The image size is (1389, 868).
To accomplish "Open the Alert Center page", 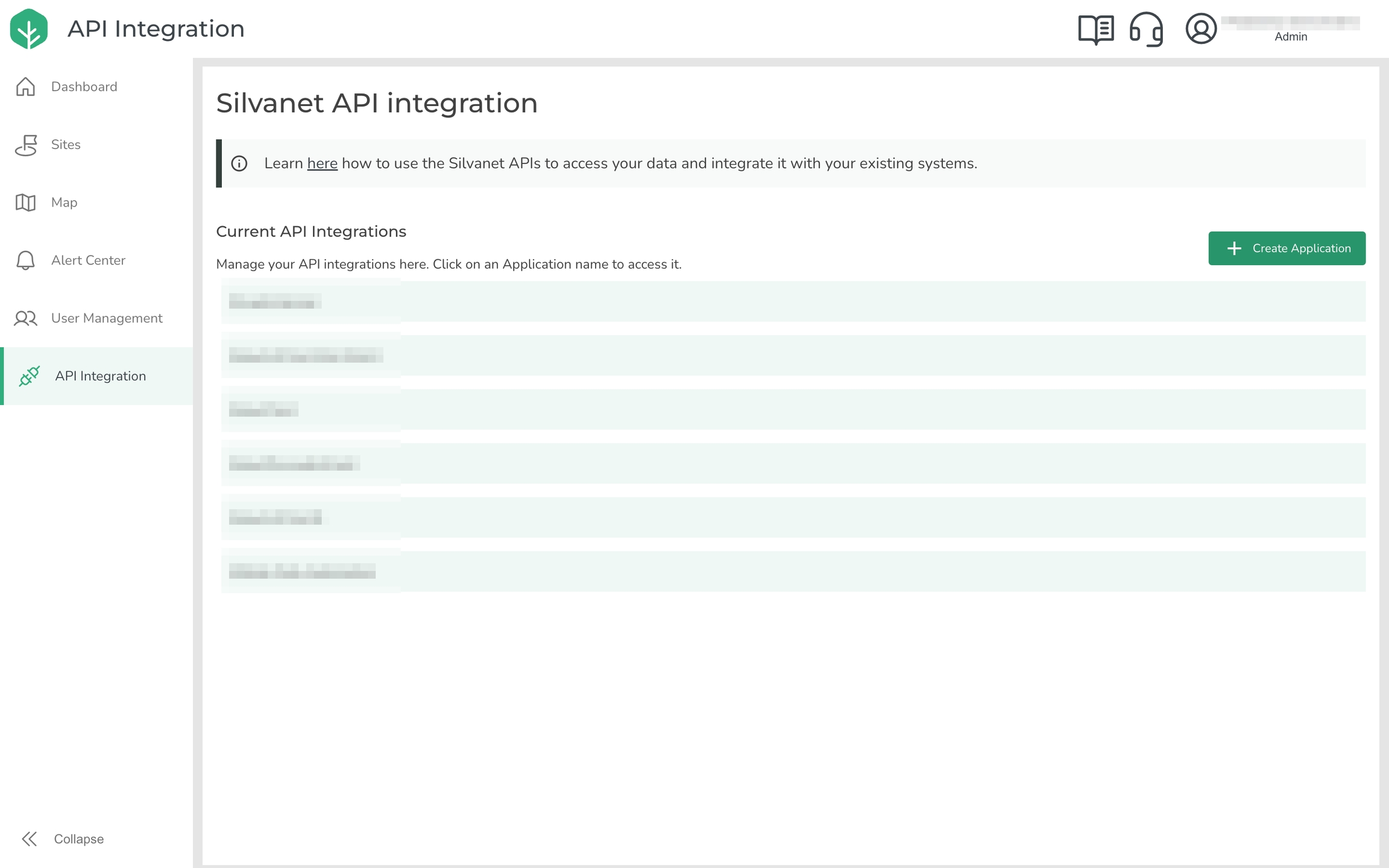I will coord(88,260).
